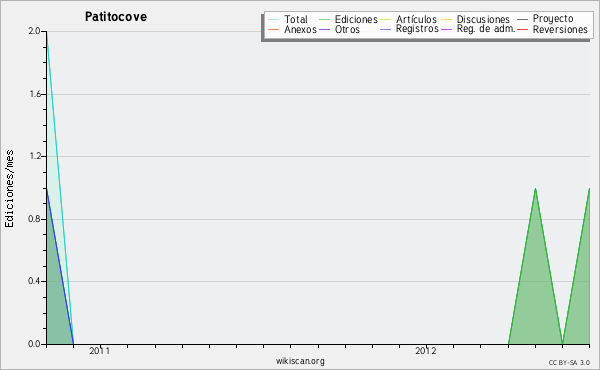Click the CC BY-SA 3.0 license text
Screen dimensions: 600x370
(x=569, y=363)
